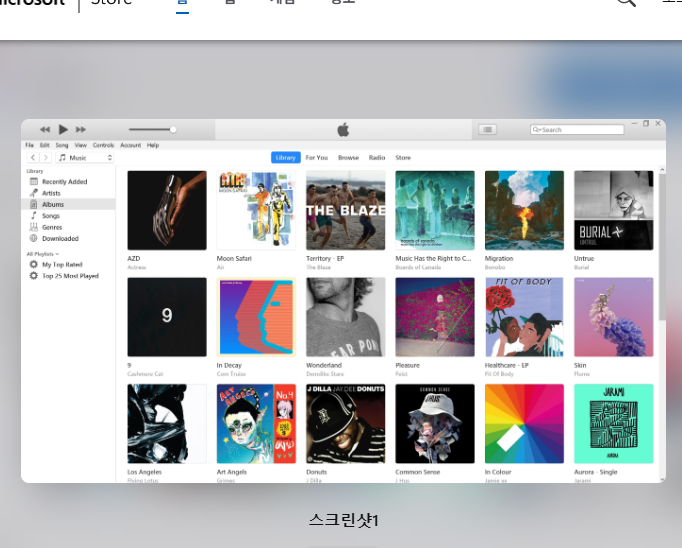
Task: Collapse the All Playlists section
Action: tap(43, 254)
